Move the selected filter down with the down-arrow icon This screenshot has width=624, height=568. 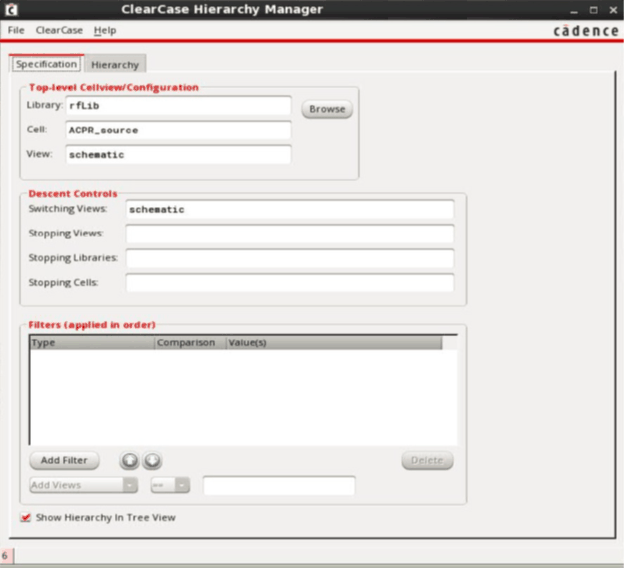(x=152, y=461)
